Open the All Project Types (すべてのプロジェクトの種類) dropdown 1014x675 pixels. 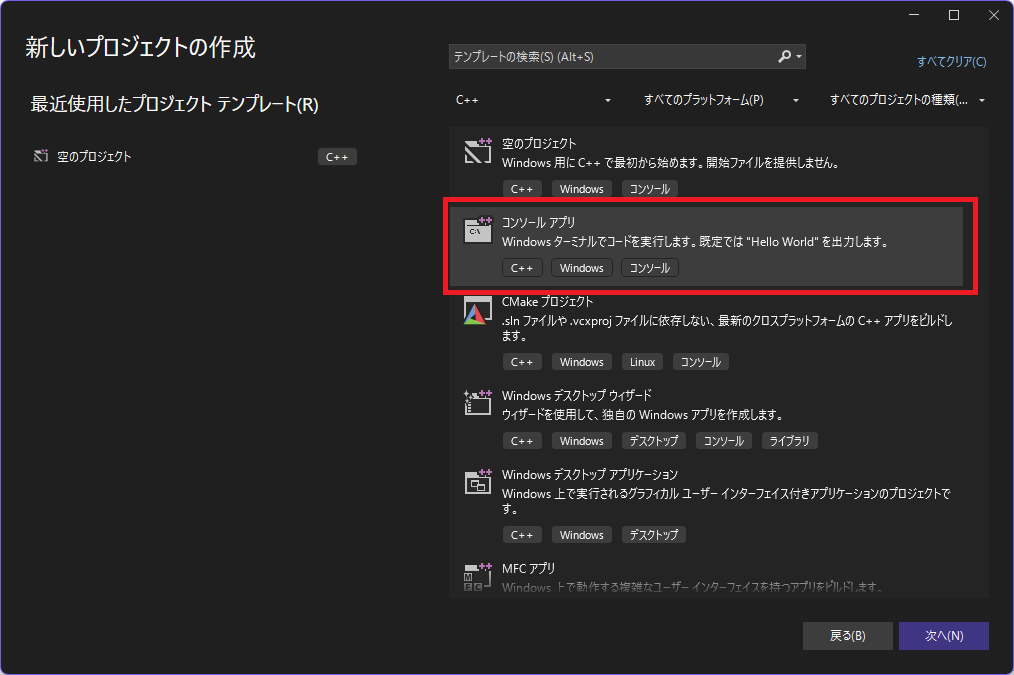[907, 100]
